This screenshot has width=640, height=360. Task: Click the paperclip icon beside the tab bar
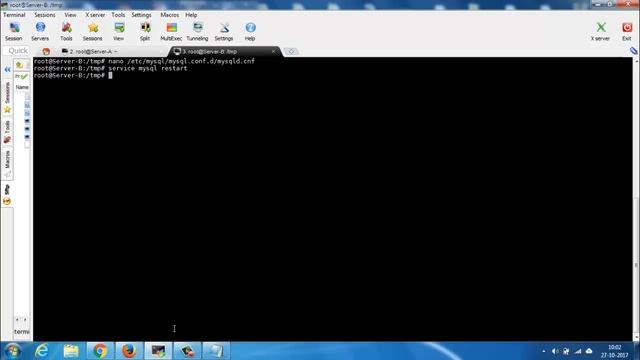pyautogui.click(x=633, y=51)
